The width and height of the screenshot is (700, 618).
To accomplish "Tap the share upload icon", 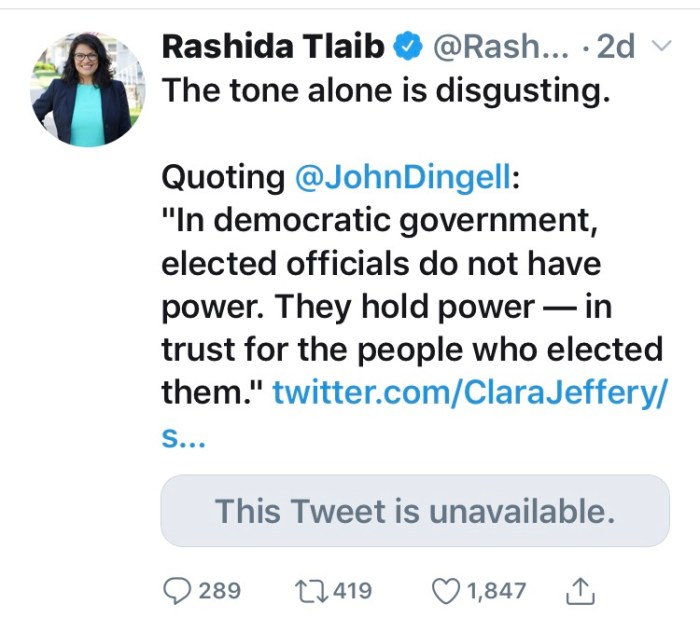I will tap(581, 591).
